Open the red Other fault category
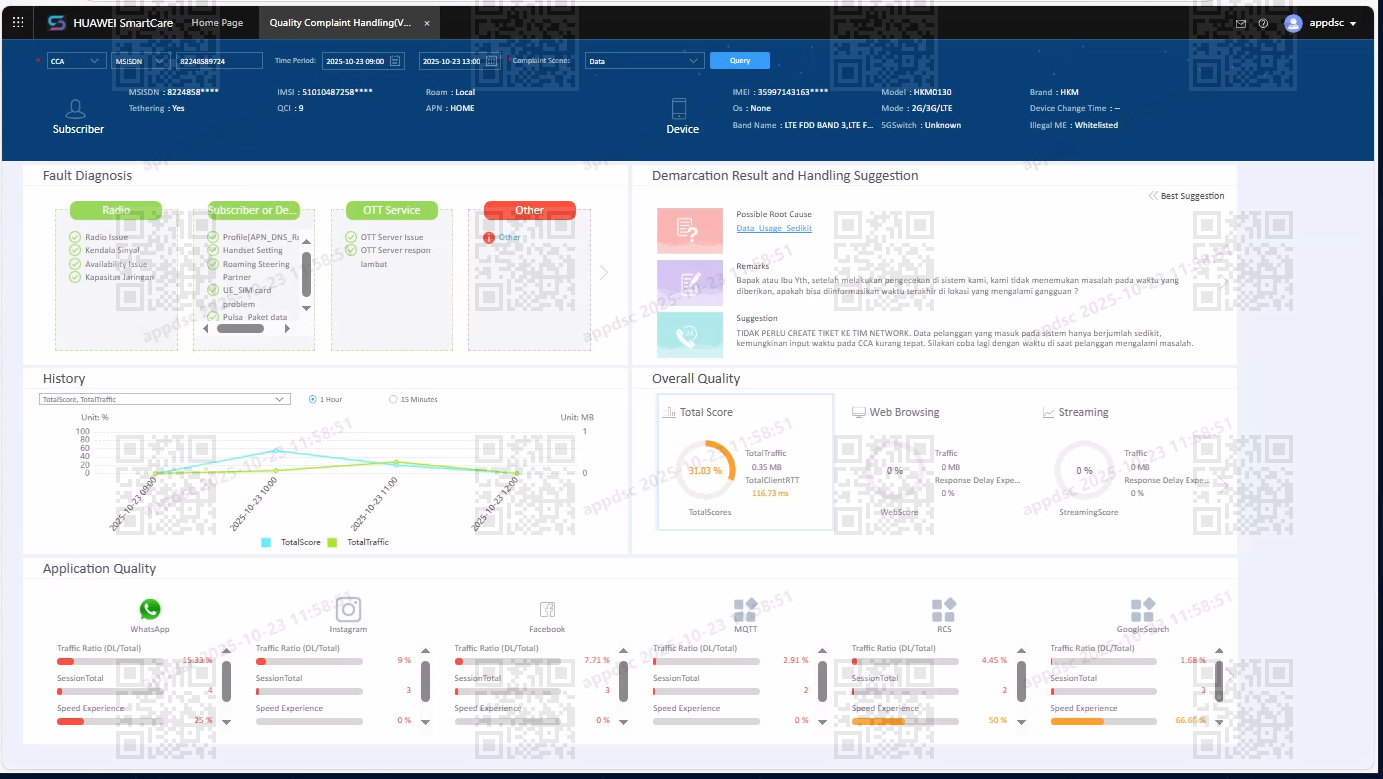1383x779 pixels. 530,210
